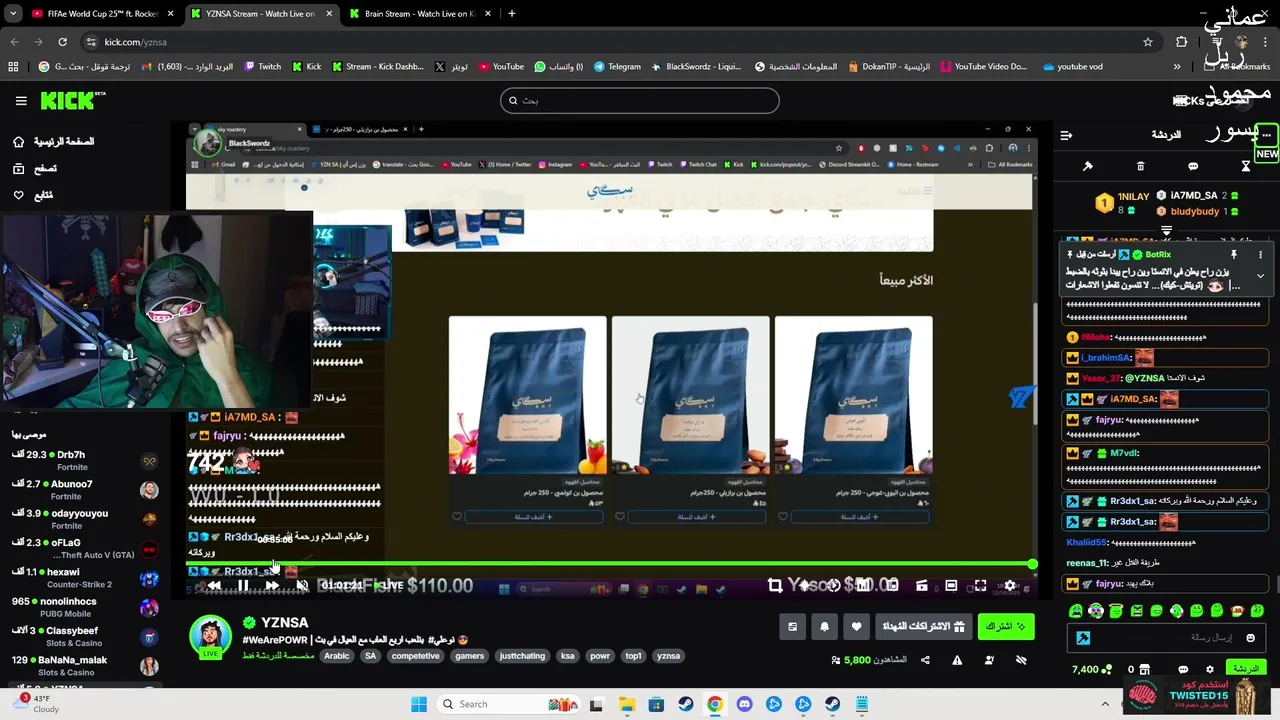Share the stream using share icon
Viewport: 1280px width, 720px height.
click(925, 660)
